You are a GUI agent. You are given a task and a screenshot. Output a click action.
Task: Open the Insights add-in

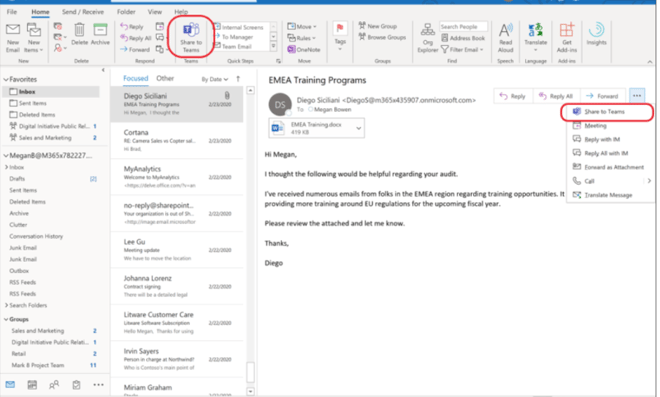point(596,35)
